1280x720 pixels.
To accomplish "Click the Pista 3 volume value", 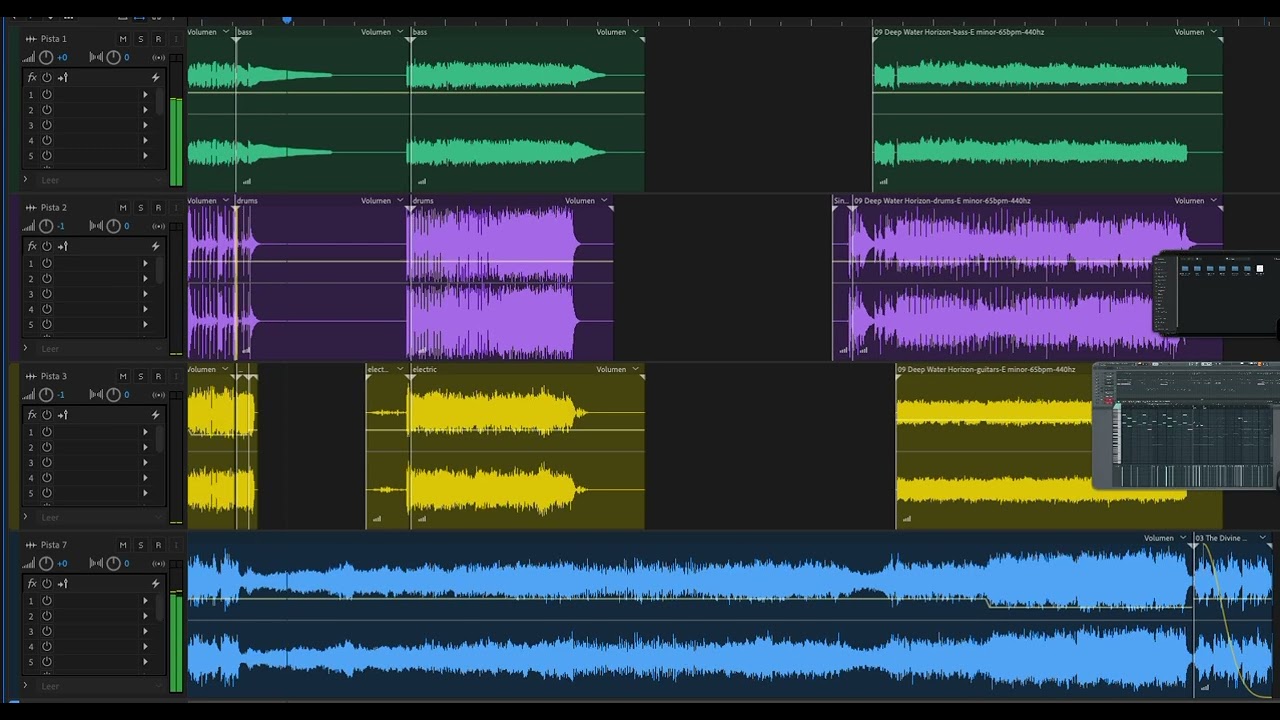I will coord(62,396).
